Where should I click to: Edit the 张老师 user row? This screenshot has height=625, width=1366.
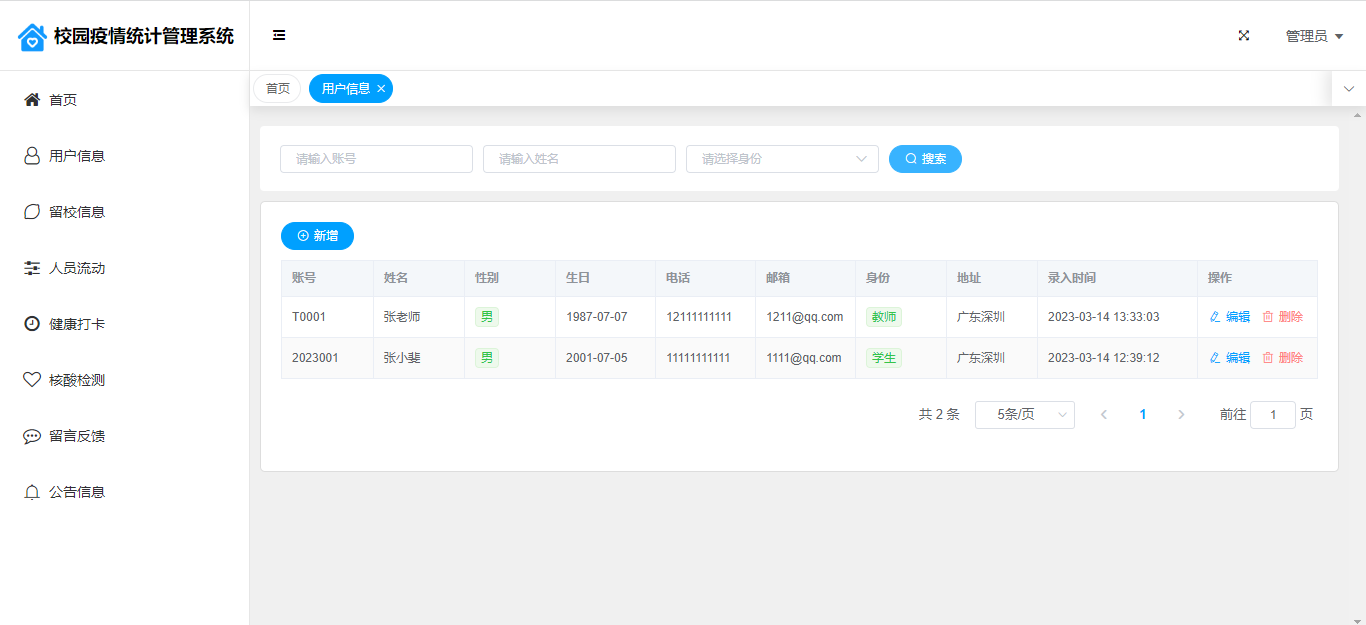[x=1230, y=317]
